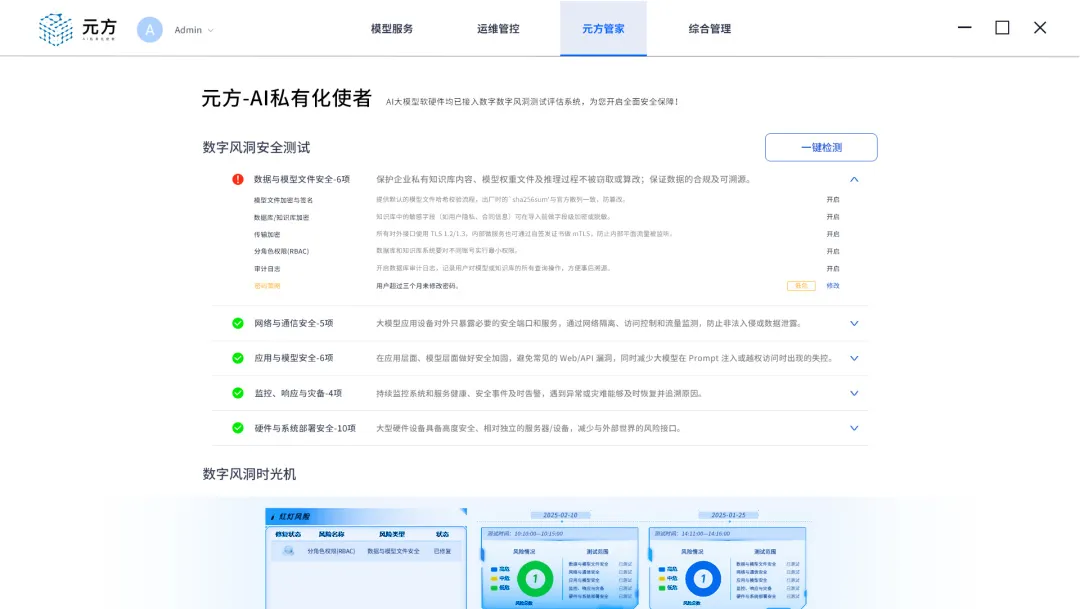Open the 2025-02-10 test result card
Image resolution: width=1080 pixels, height=609 pixels.
559,568
